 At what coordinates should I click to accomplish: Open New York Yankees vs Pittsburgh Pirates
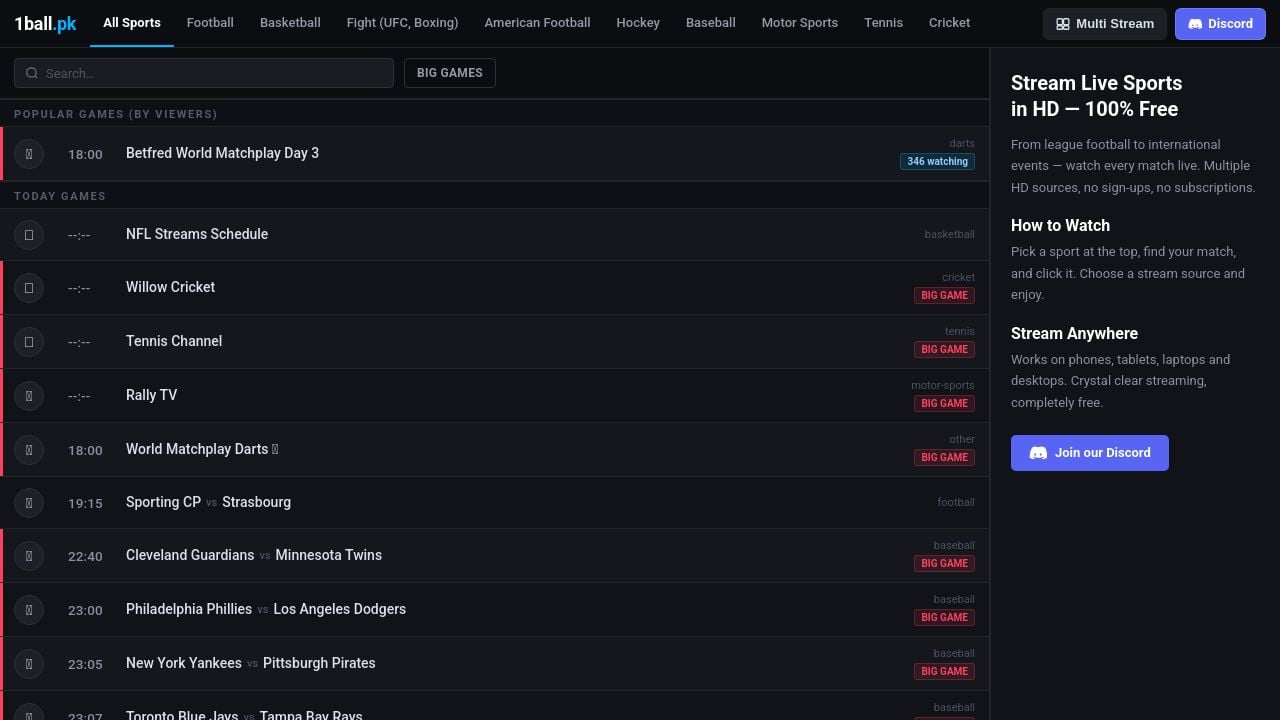494,664
